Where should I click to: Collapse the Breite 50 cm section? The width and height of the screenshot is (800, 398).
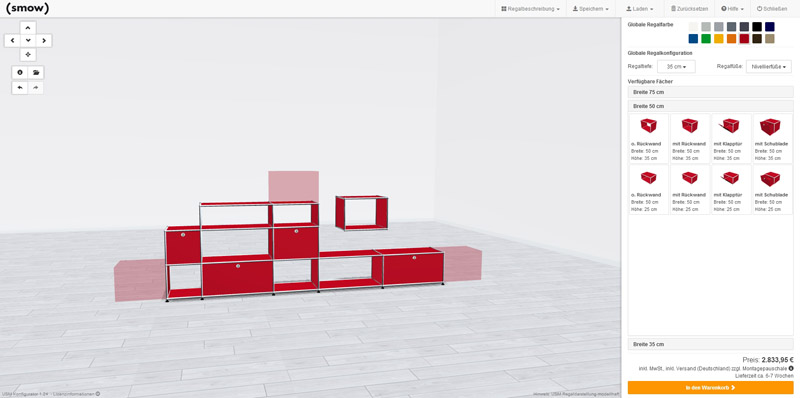[710, 106]
